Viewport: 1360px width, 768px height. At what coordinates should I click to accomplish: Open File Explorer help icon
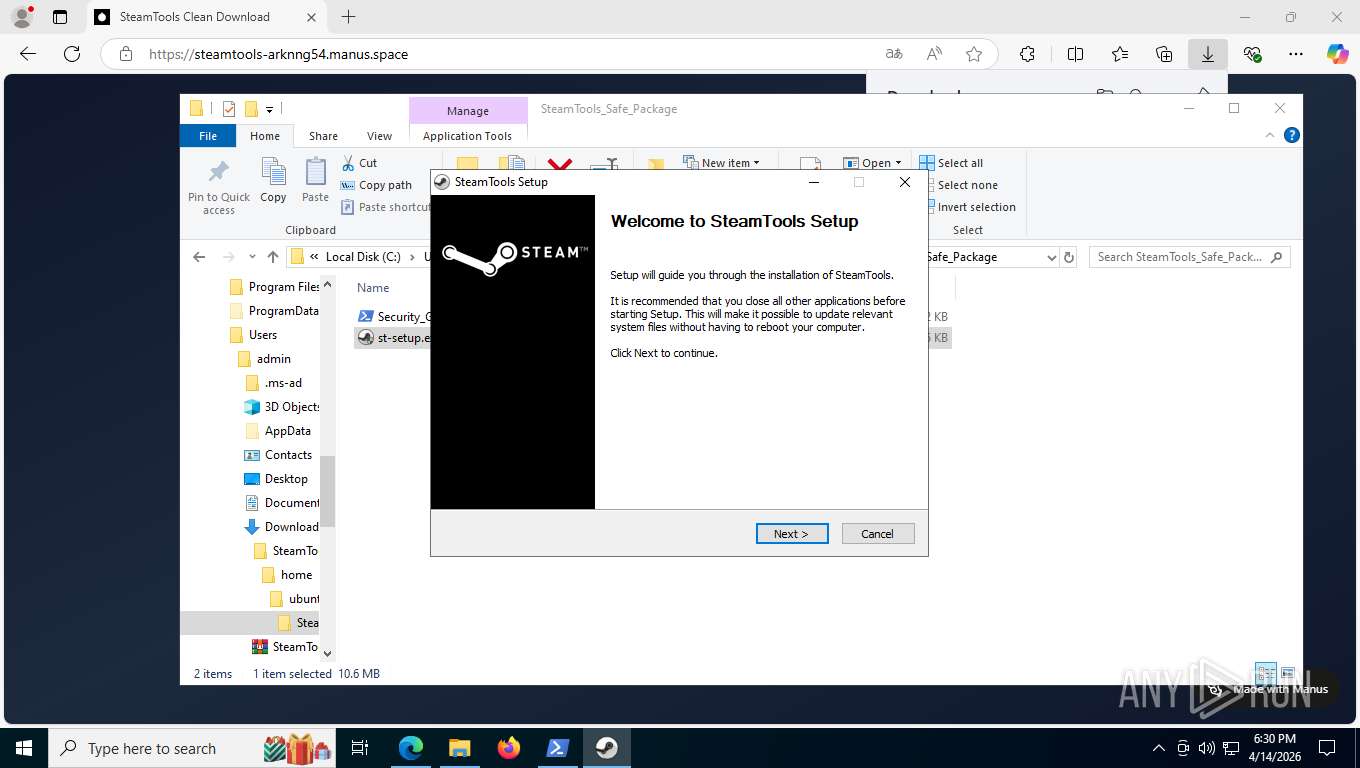pos(1291,135)
